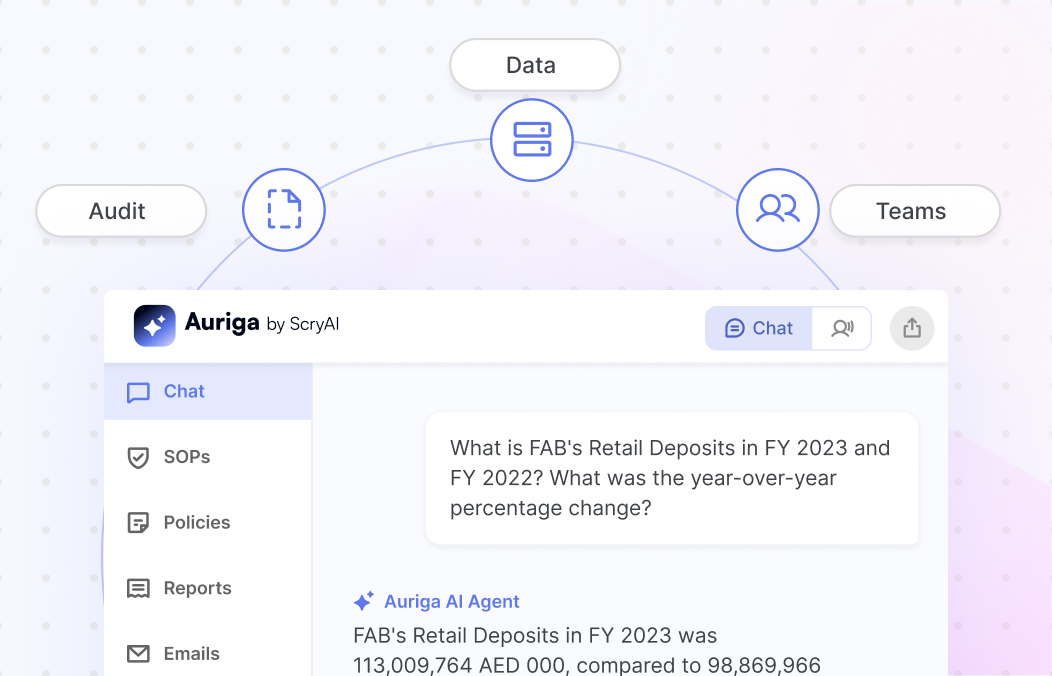Select the Data pill label
This screenshot has width=1052, height=676.
pyautogui.click(x=535, y=65)
